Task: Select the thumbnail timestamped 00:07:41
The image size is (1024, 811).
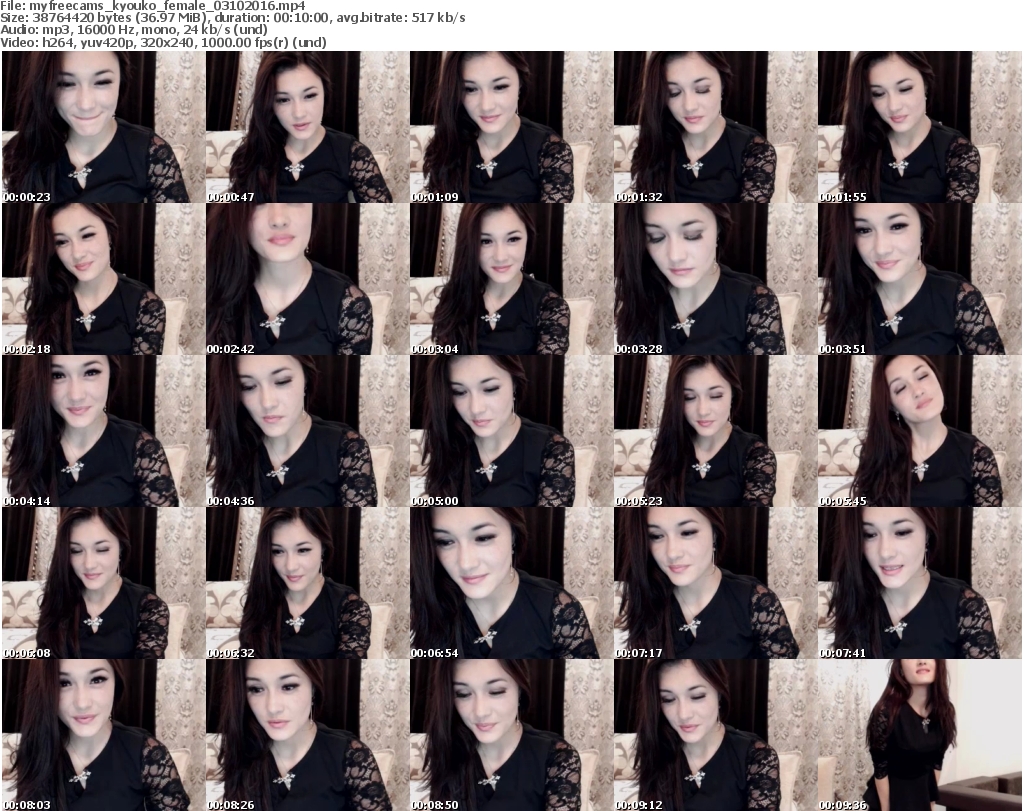Action: (x=920, y=583)
